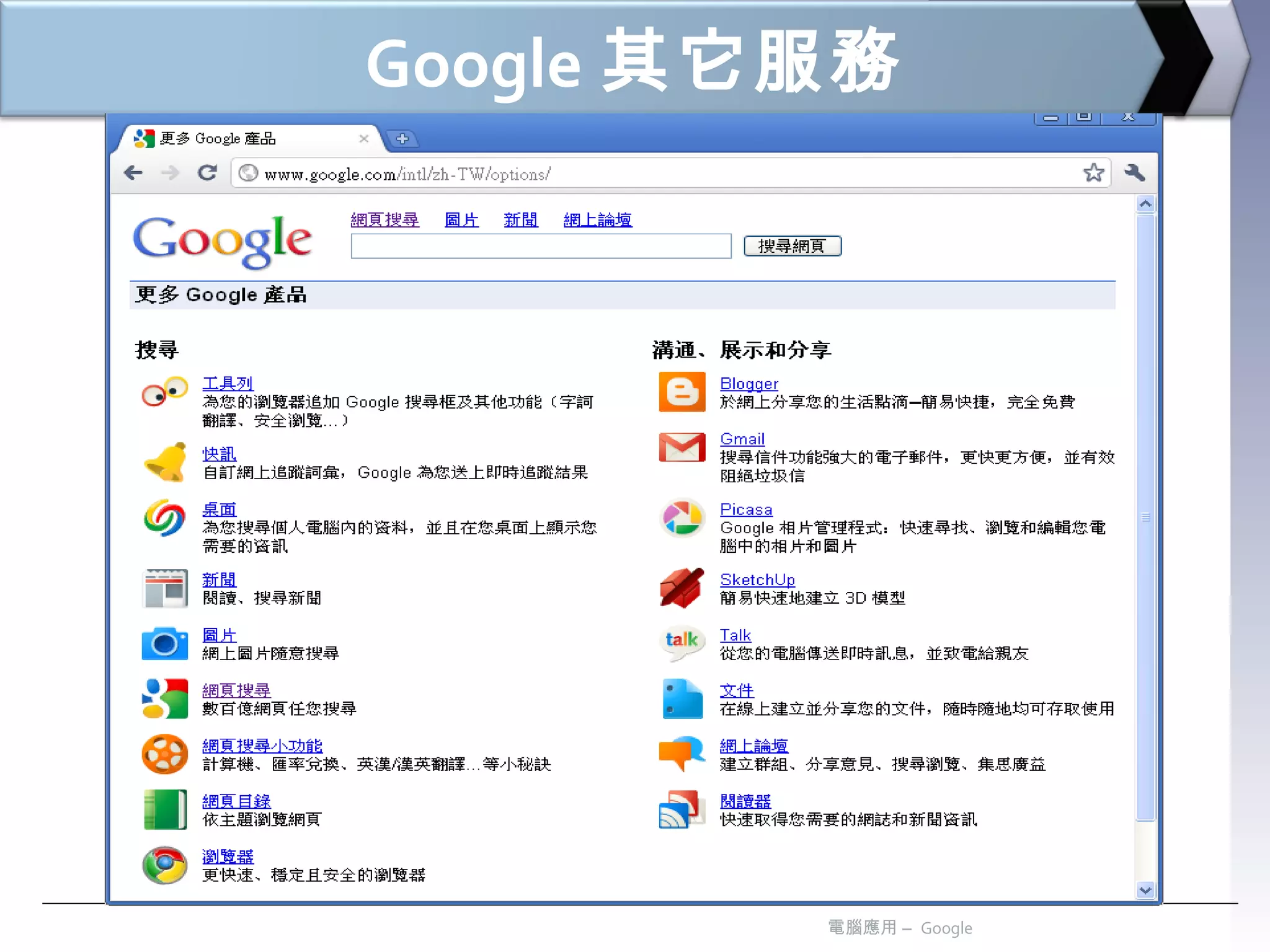Open the 網頁搜尋小功能 link
The height and width of the screenshot is (952, 1270).
tap(262, 746)
